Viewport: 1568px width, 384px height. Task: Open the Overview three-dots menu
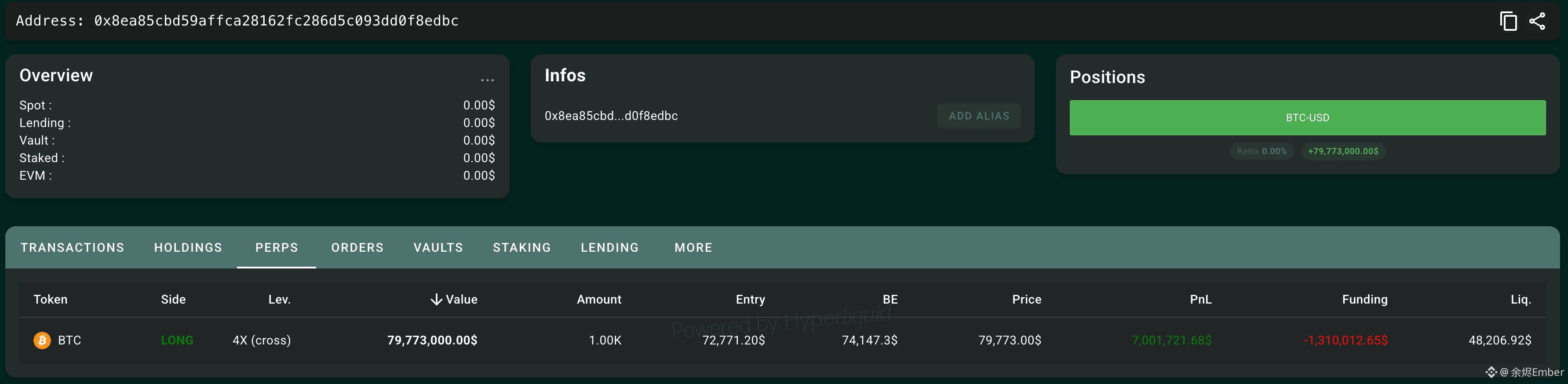coord(488,80)
